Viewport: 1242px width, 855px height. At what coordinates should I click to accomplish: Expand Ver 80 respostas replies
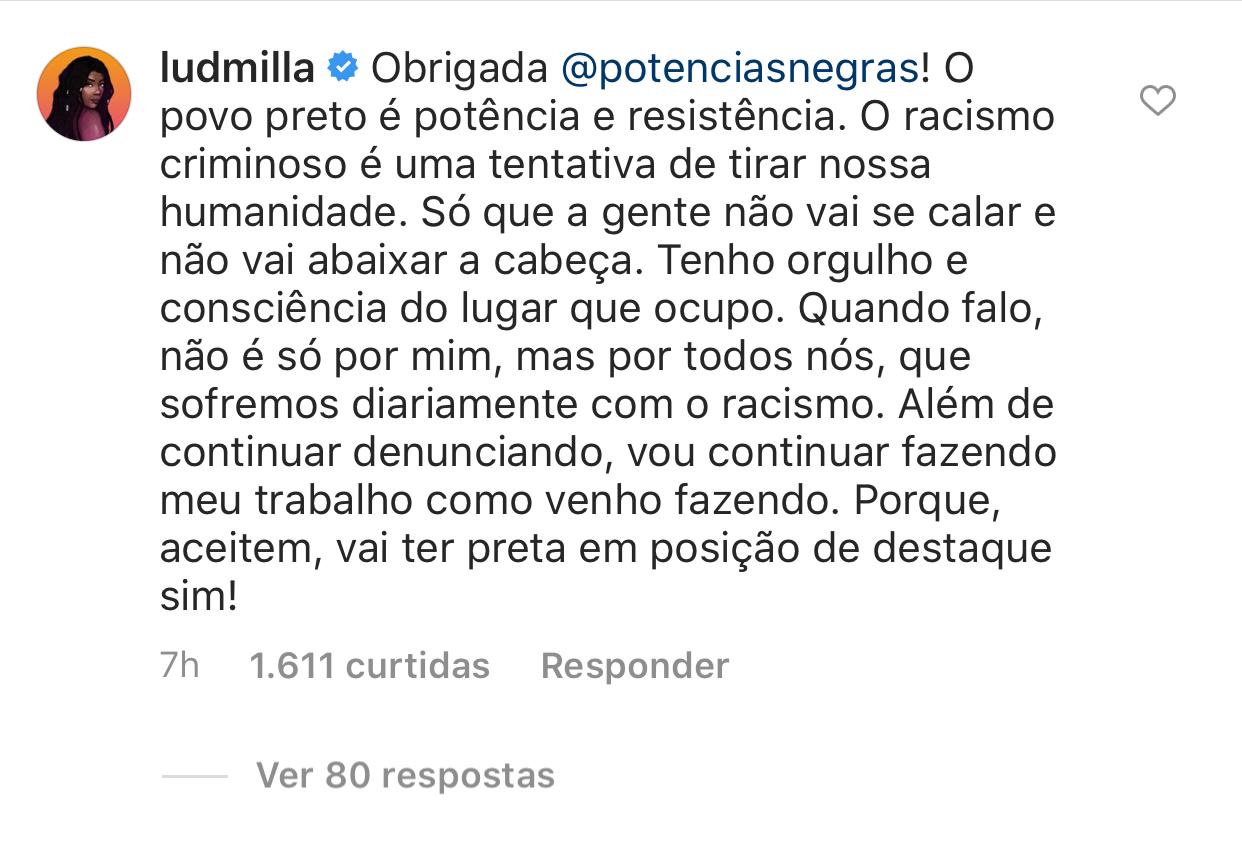405,775
